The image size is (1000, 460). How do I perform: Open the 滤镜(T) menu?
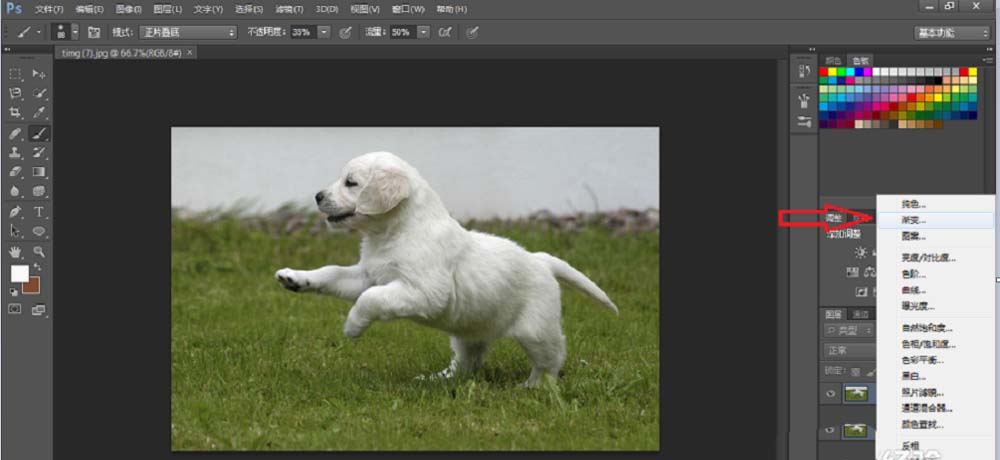point(287,9)
